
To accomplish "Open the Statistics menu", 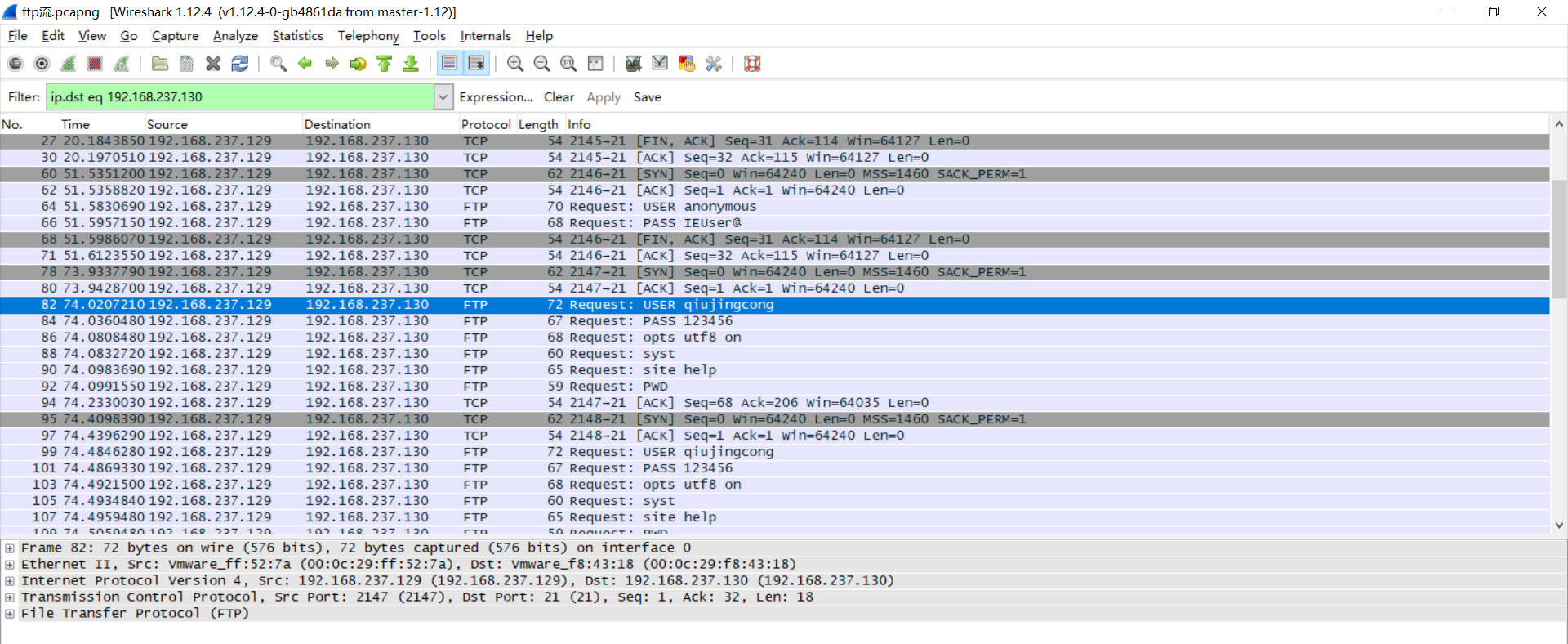I will coord(297,36).
